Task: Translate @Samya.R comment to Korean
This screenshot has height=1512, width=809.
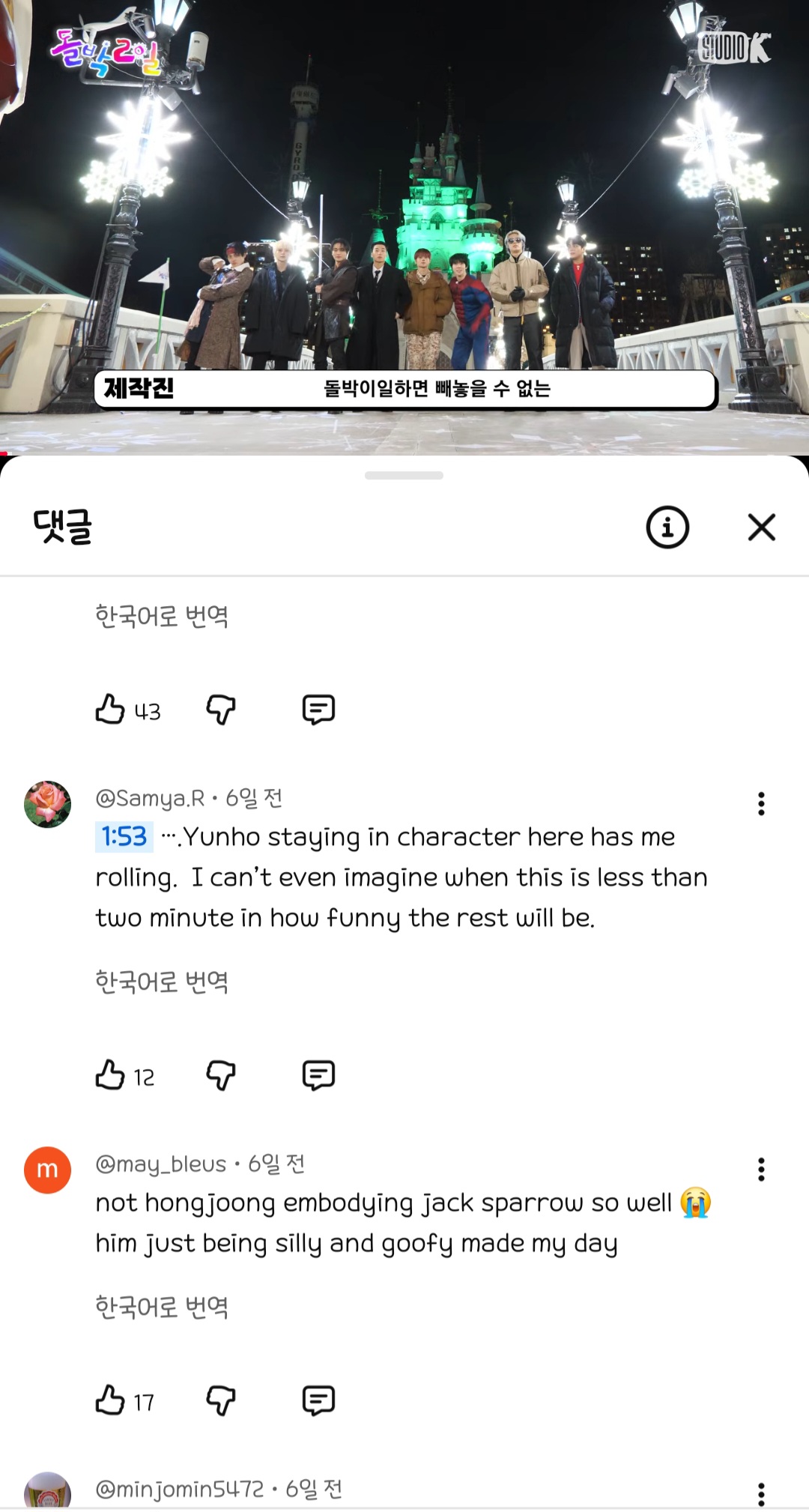Action: [x=162, y=982]
